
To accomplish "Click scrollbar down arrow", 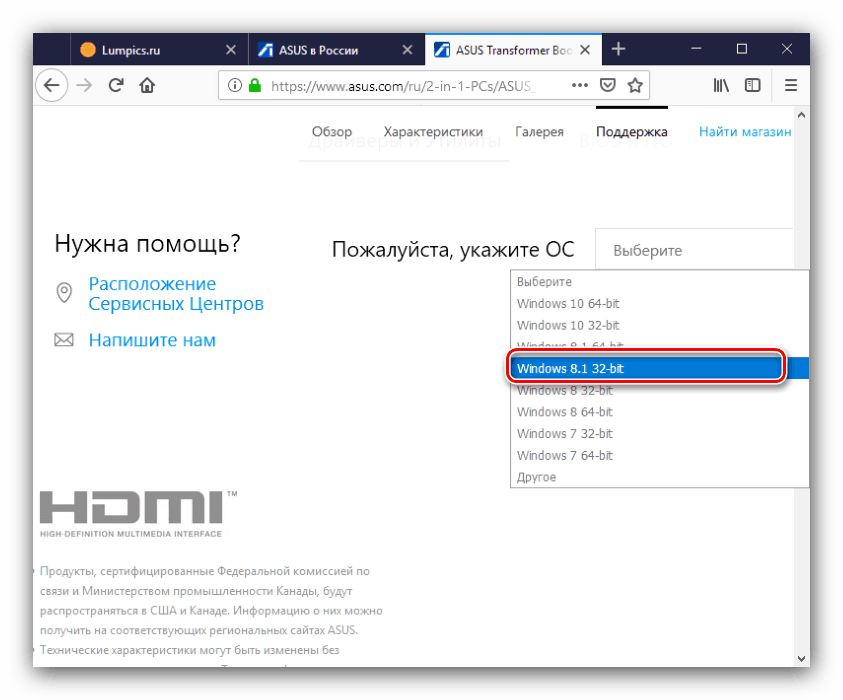I will [x=801, y=659].
